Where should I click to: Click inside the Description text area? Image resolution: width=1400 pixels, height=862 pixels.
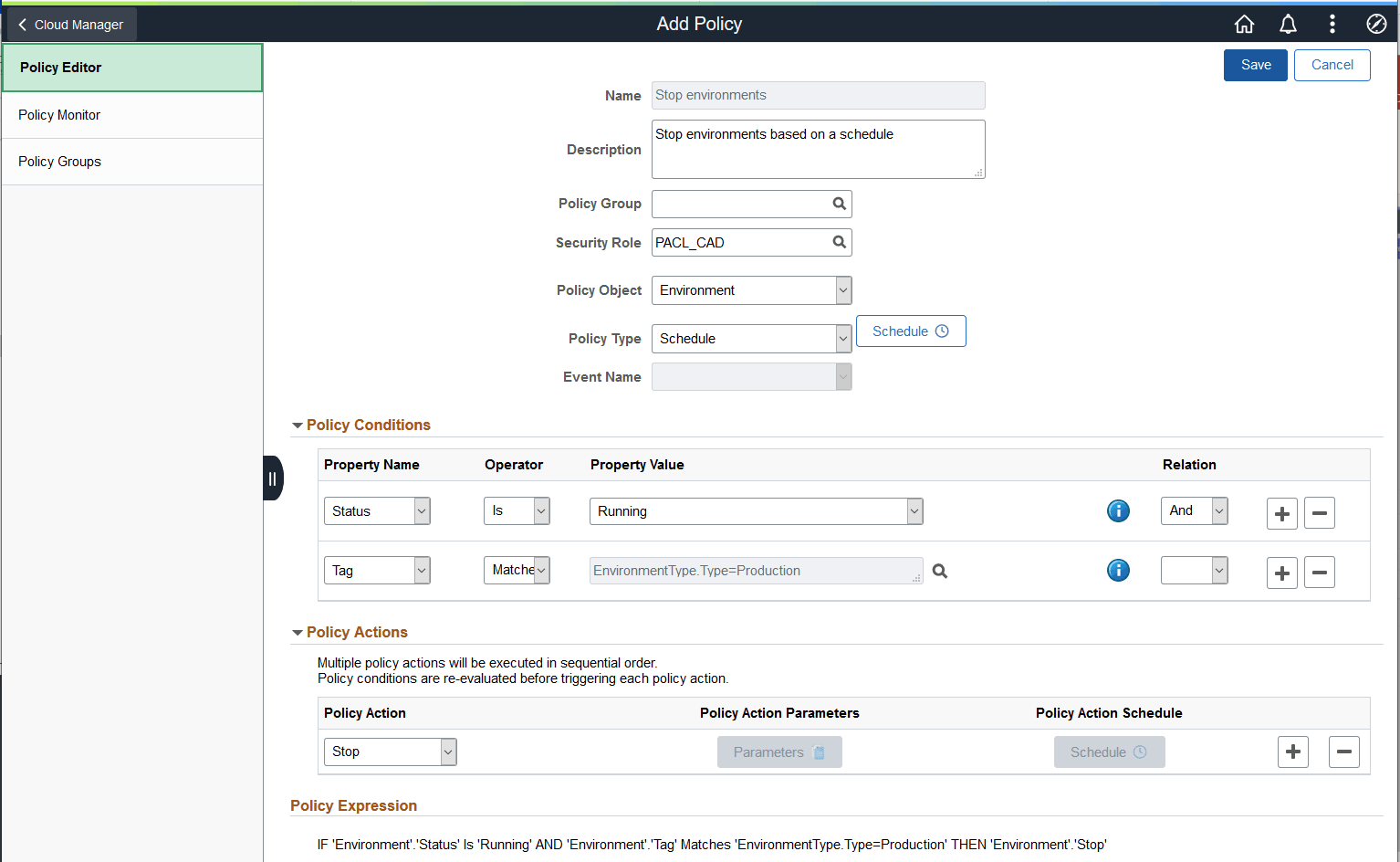[817, 149]
